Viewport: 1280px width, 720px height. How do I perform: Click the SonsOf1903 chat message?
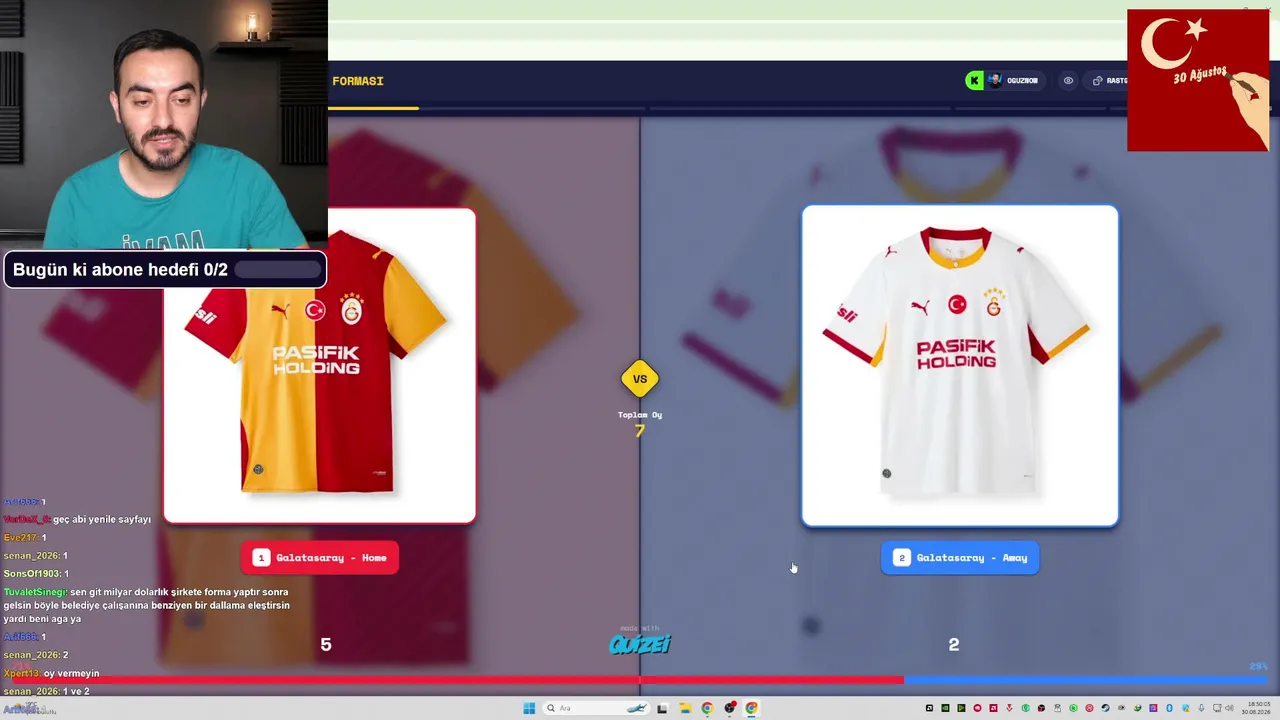point(36,574)
